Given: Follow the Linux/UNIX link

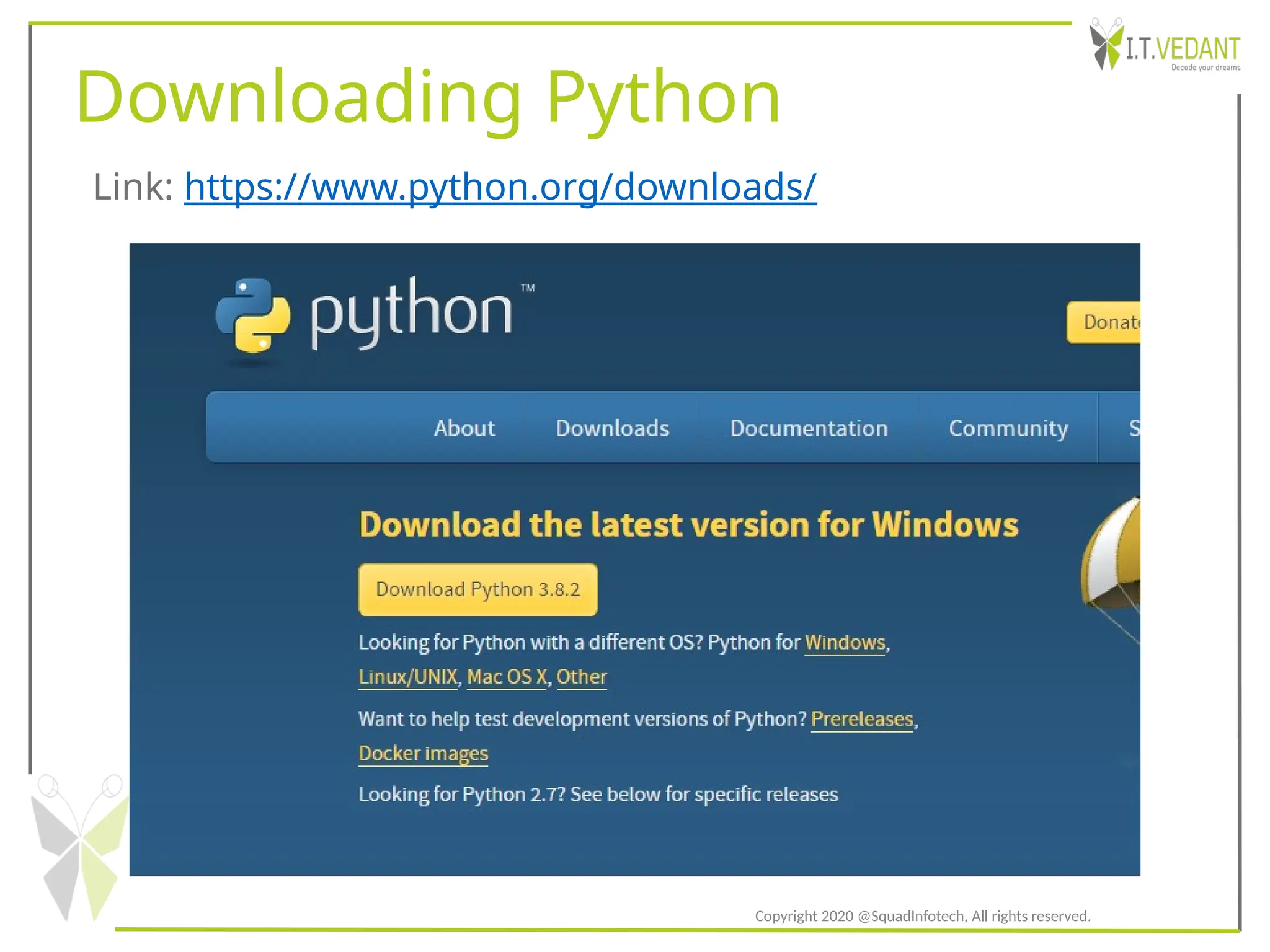Looking at the screenshot, I should (x=408, y=677).
